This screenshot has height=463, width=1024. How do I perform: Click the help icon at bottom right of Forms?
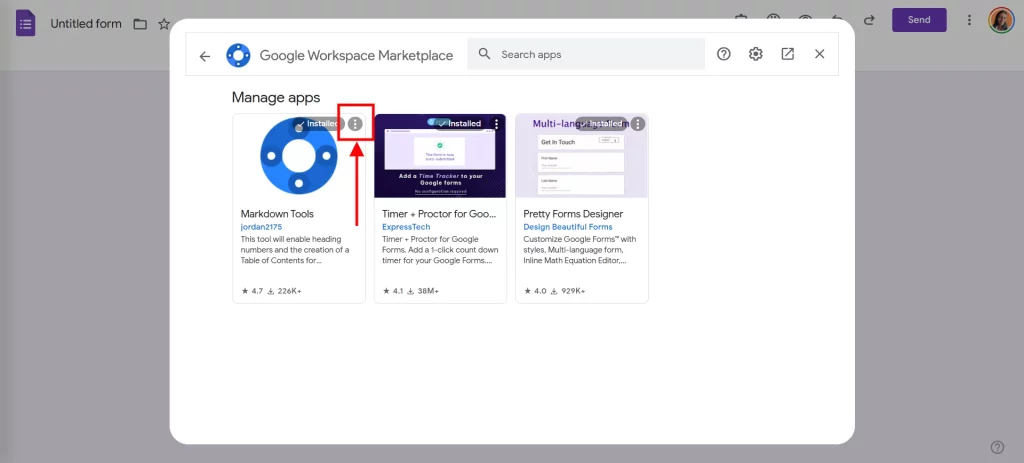pos(997,447)
